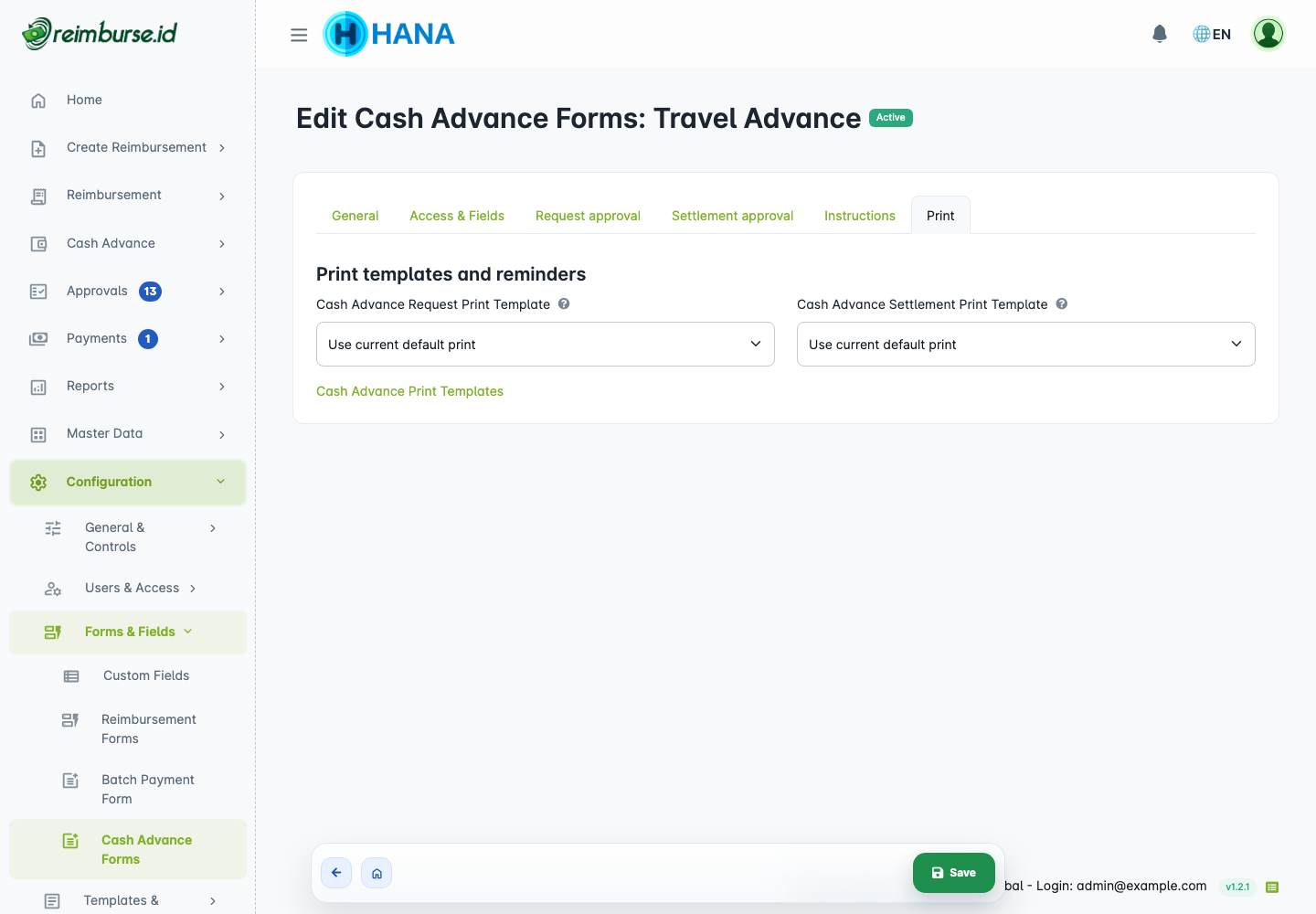This screenshot has height=914, width=1316.
Task: Click the Custom Fields list icon
Action: 71,676
